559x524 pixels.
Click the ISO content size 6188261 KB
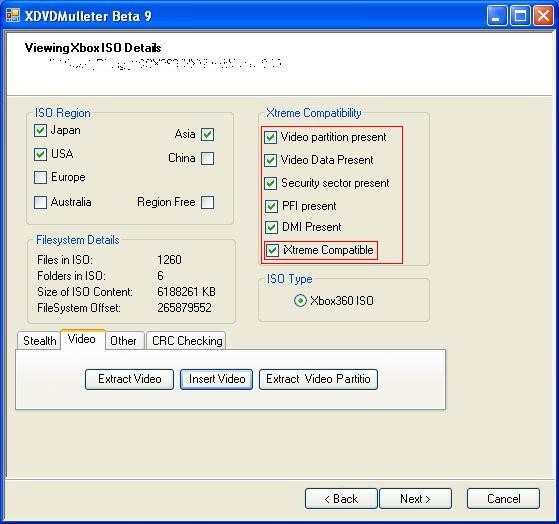point(186,292)
